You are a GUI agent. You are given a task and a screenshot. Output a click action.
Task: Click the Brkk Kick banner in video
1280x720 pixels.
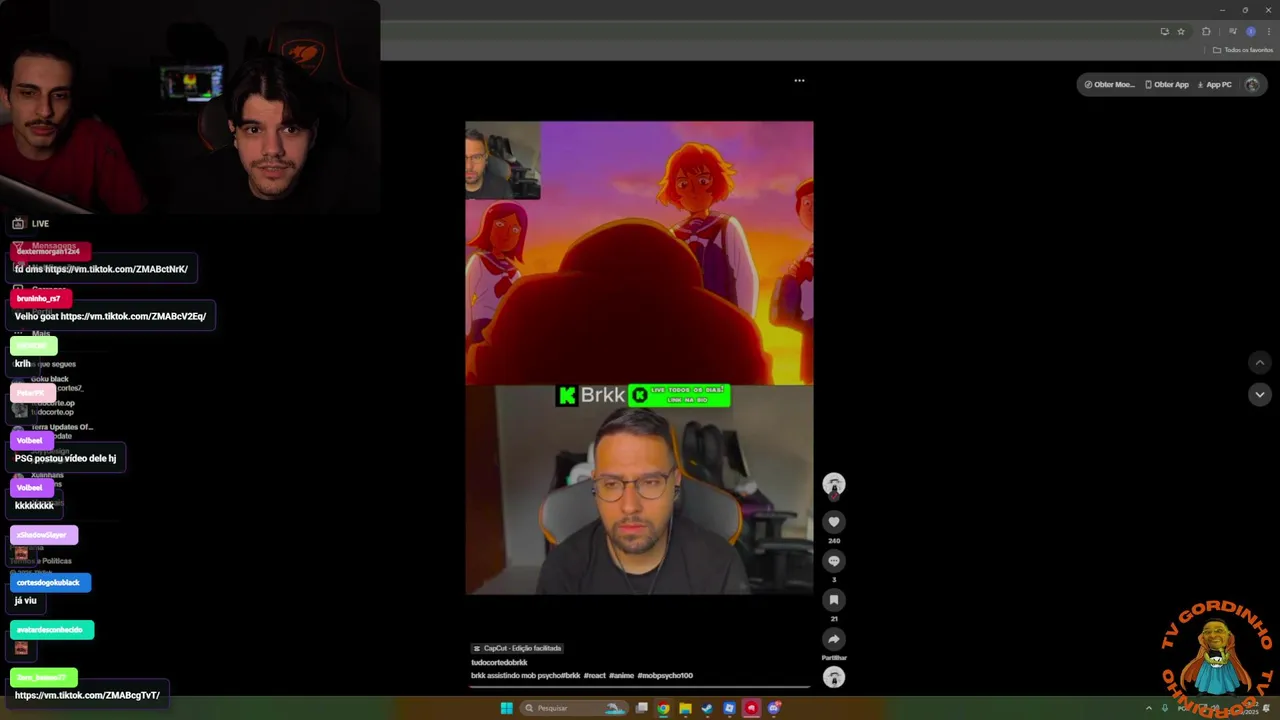[643, 395]
